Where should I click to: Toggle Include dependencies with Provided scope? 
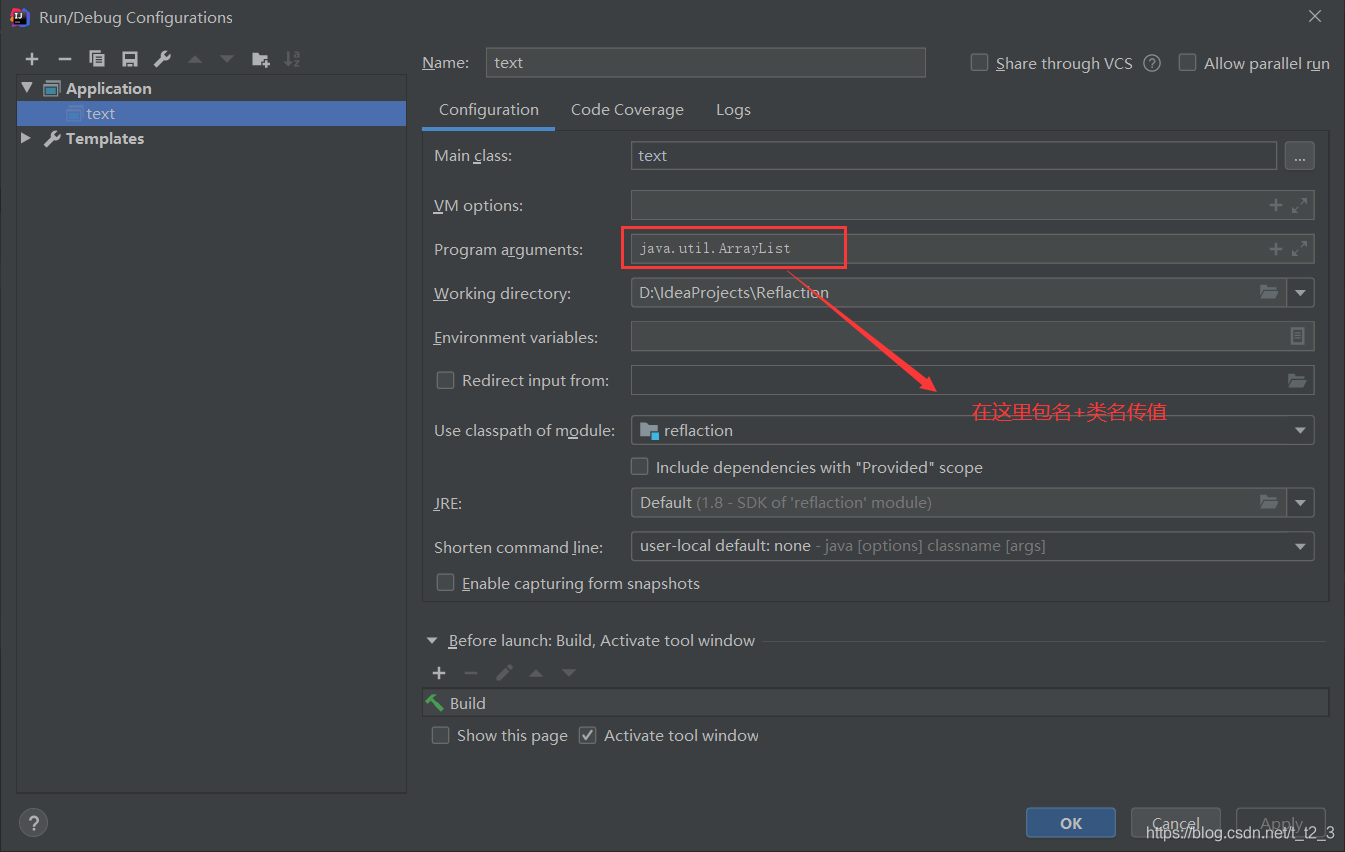[x=640, y=466]
